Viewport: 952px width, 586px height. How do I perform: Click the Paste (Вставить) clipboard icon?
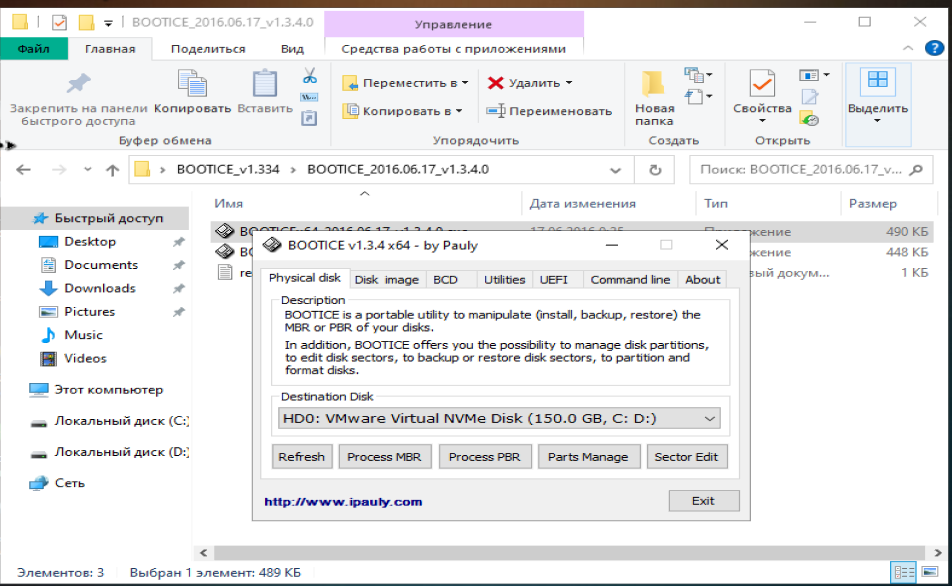264,83
